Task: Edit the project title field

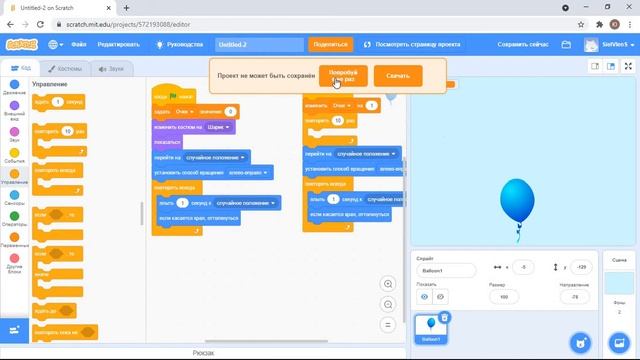Action: [259, 44]
